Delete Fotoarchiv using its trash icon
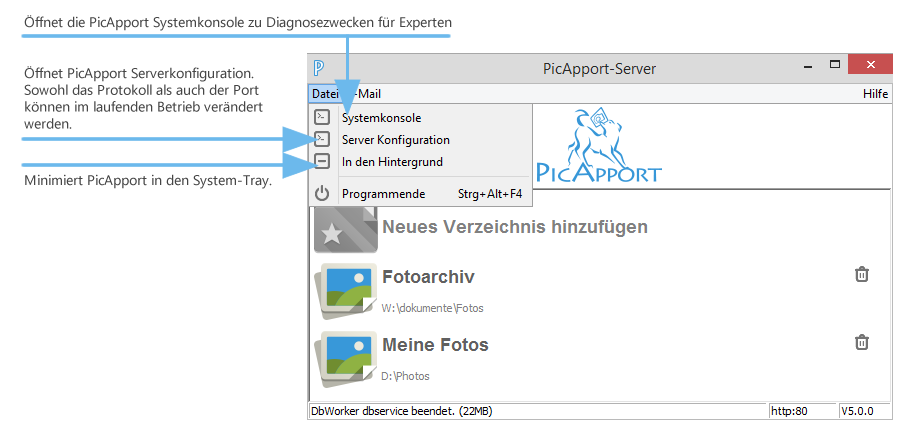912x436 pixels. click(861, 274)
